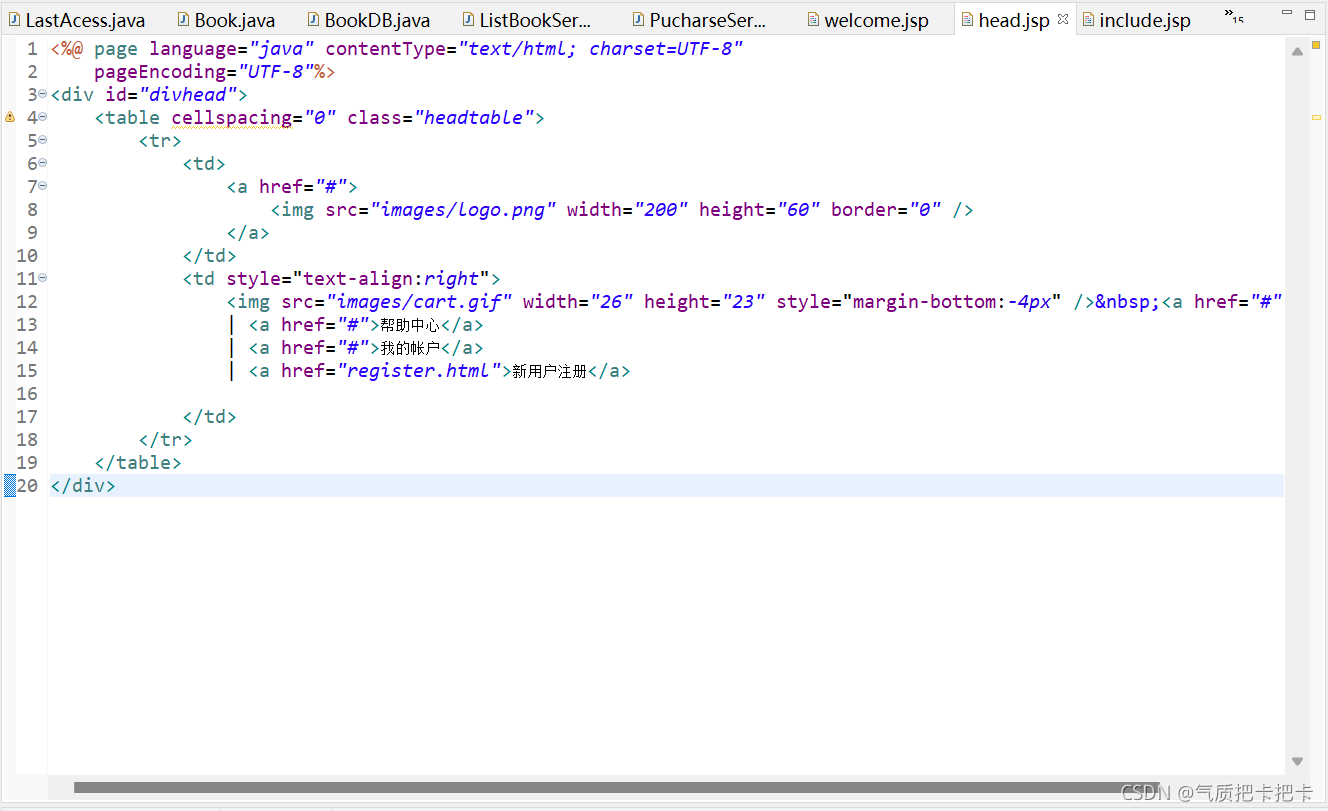Click the width="26" attribute on line 12
Image resolution: width=1328 pixels, height=811 pixels.
pos(578,302)
